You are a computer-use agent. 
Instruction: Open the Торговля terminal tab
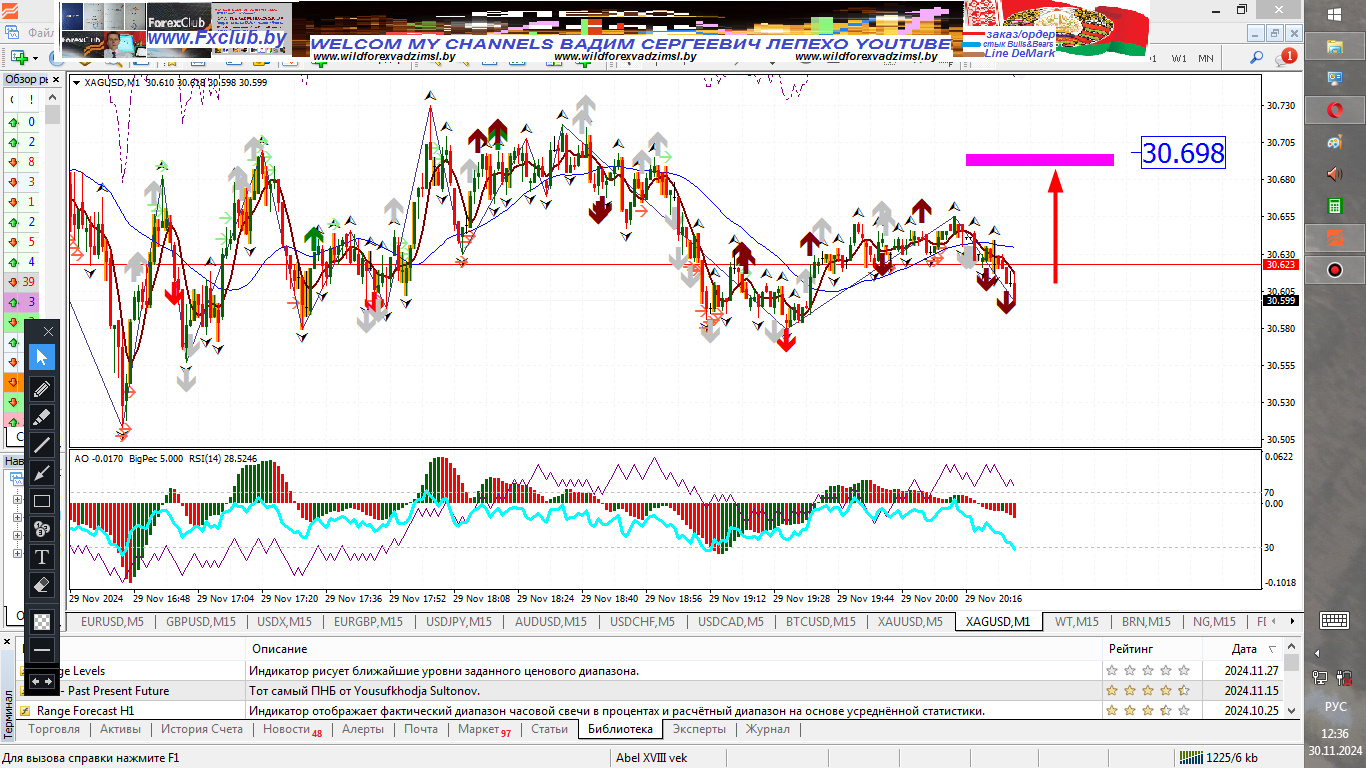55,729
